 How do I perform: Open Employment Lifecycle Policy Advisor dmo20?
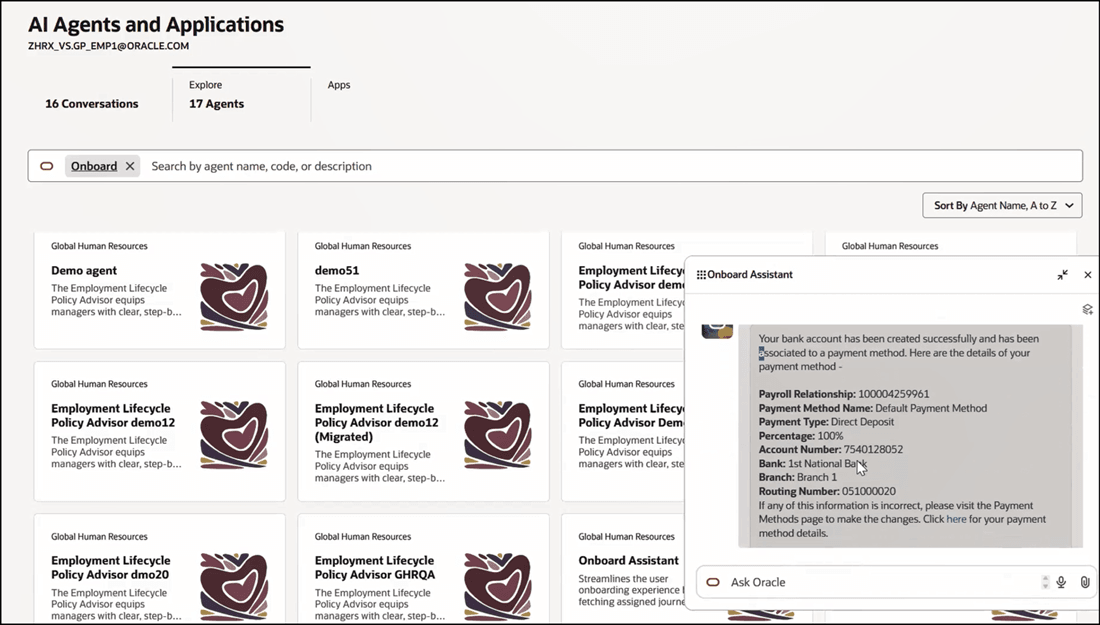pos(160,570)
